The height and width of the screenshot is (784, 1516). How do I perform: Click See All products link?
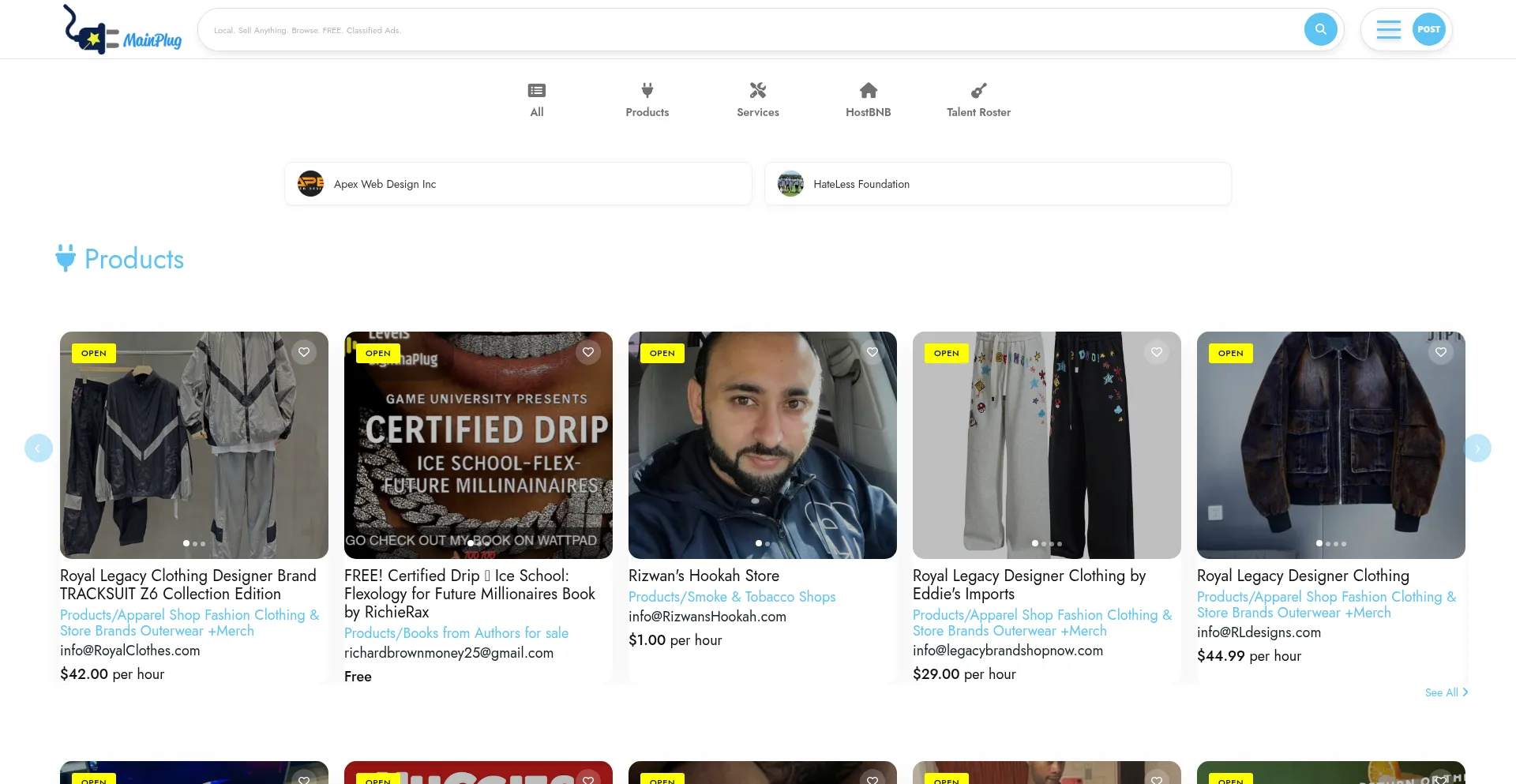coord(1447,692)
